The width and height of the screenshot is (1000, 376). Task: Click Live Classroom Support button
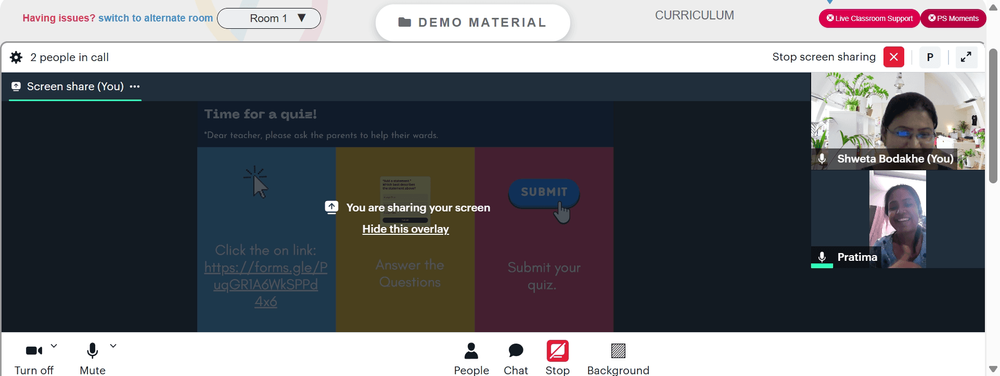click(x=869, y=18)
